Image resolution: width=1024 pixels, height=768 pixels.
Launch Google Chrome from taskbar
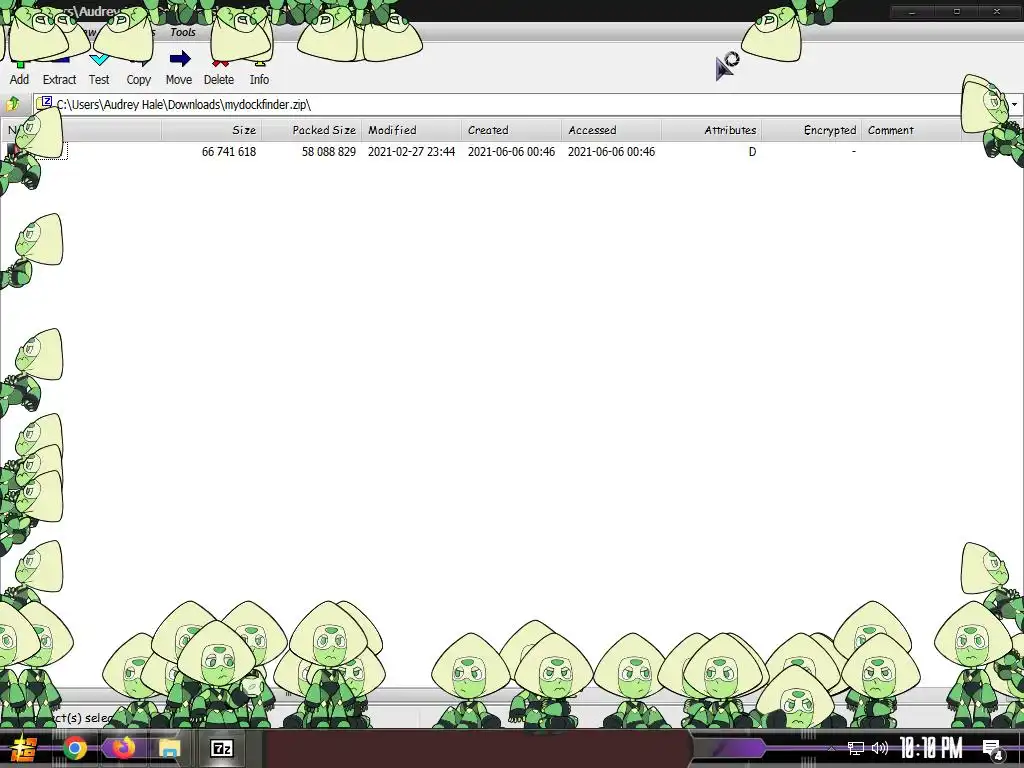click(75, 748)
